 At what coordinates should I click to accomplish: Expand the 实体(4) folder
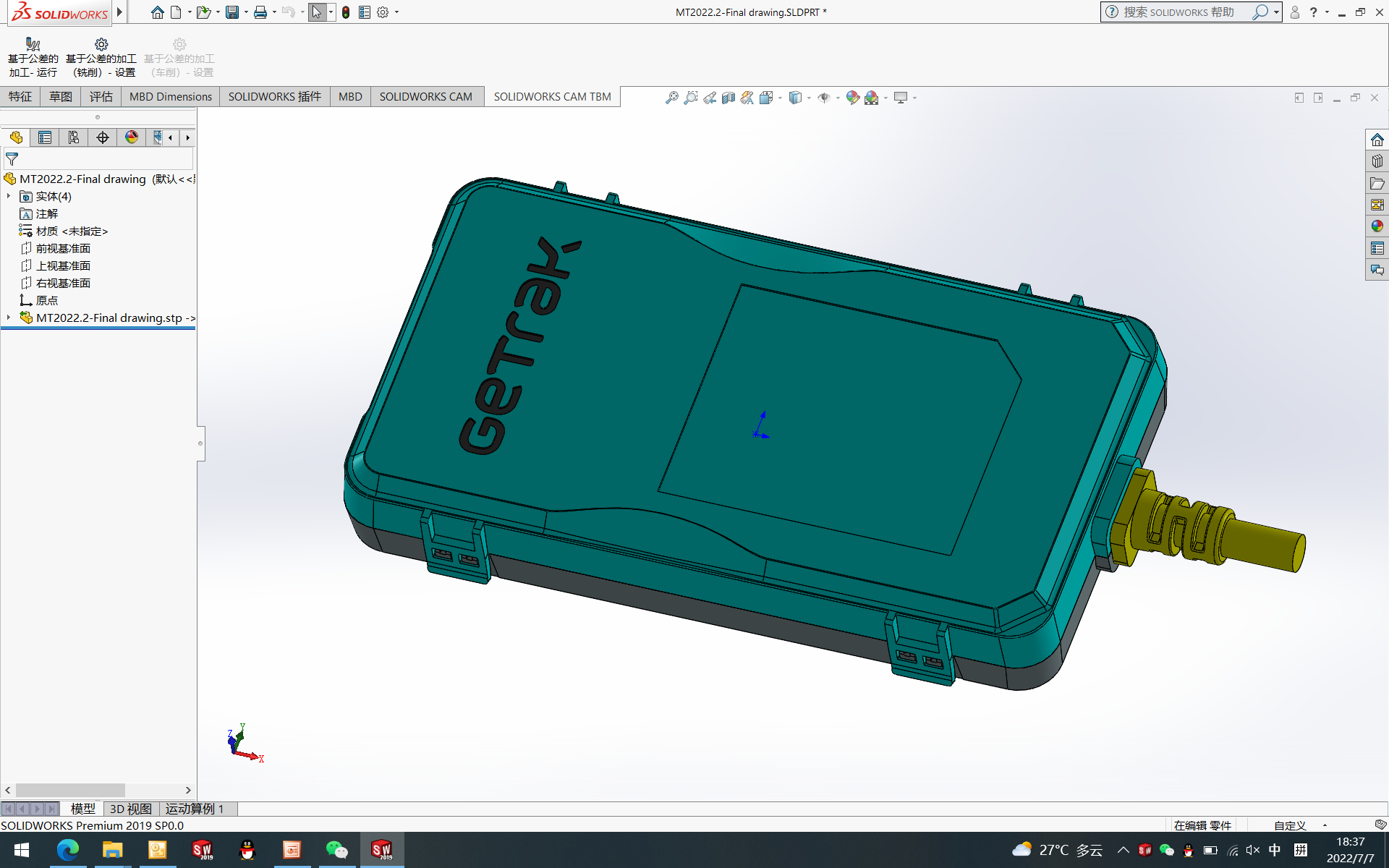click(9, 196)
